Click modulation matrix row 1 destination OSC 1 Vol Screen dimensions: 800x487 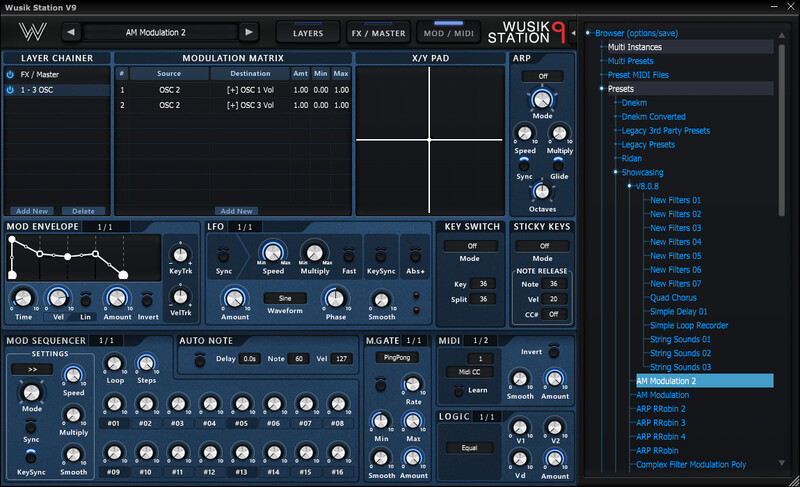pos(250,90)
